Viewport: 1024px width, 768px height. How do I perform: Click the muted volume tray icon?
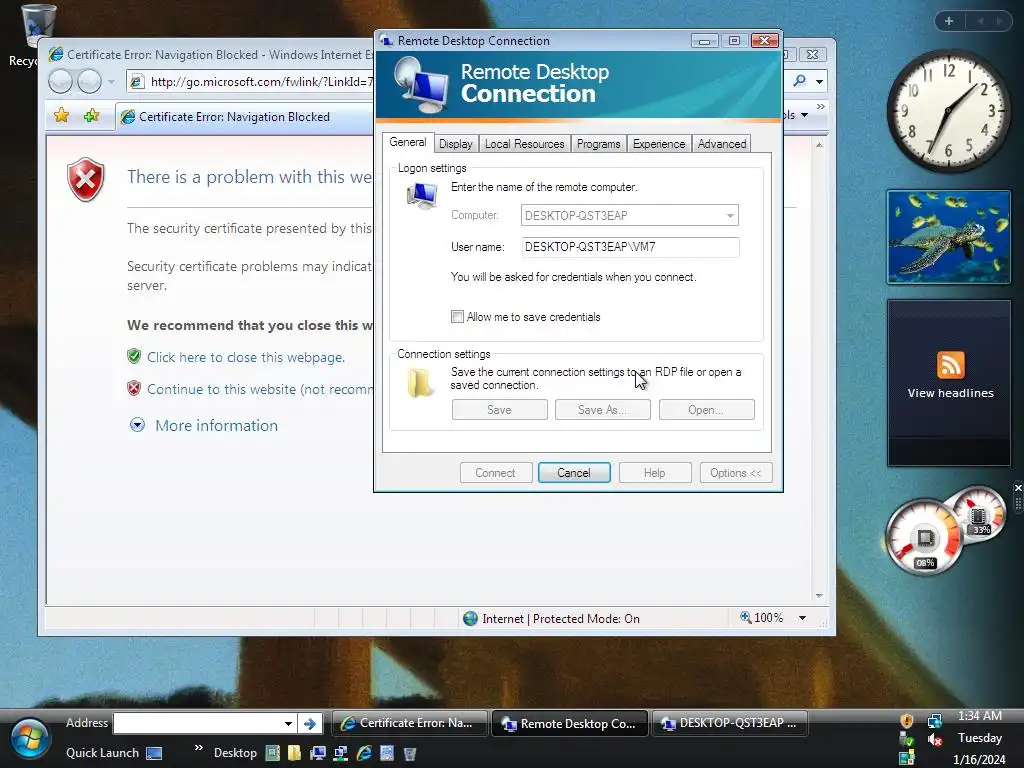point(935,739)
